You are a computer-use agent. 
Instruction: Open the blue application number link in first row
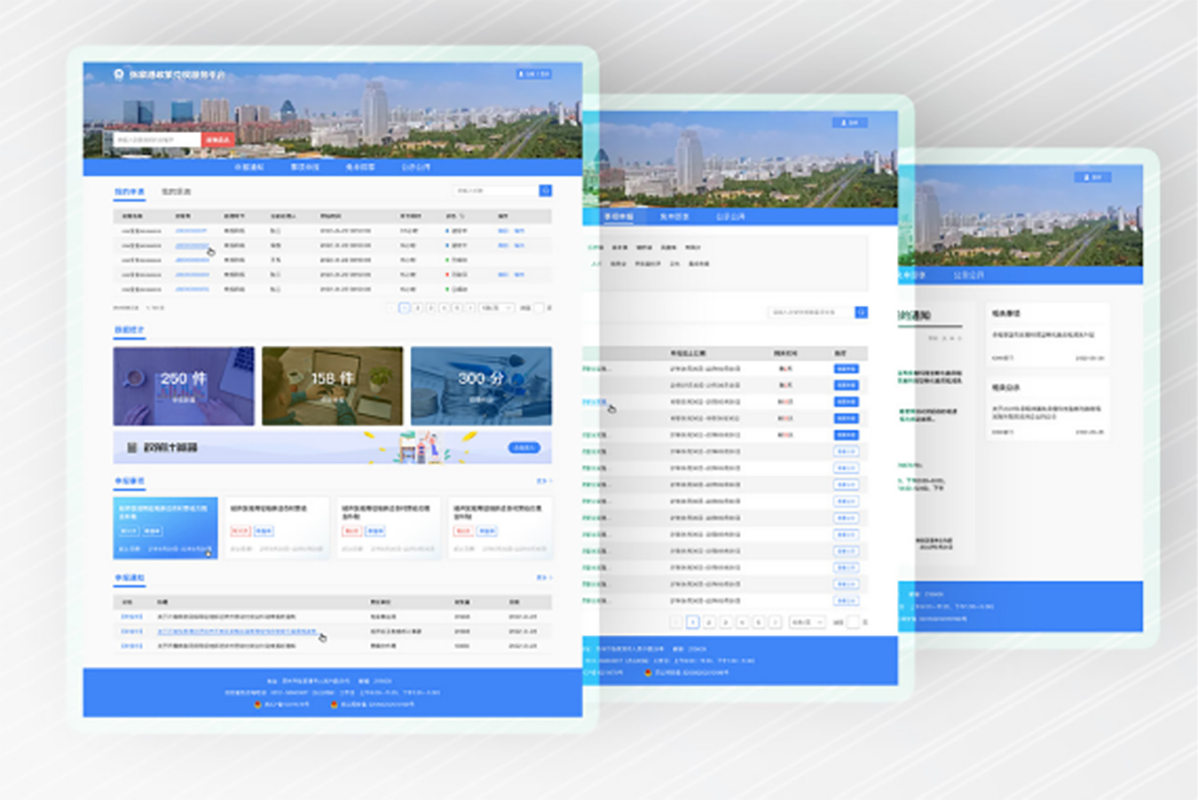191,230
